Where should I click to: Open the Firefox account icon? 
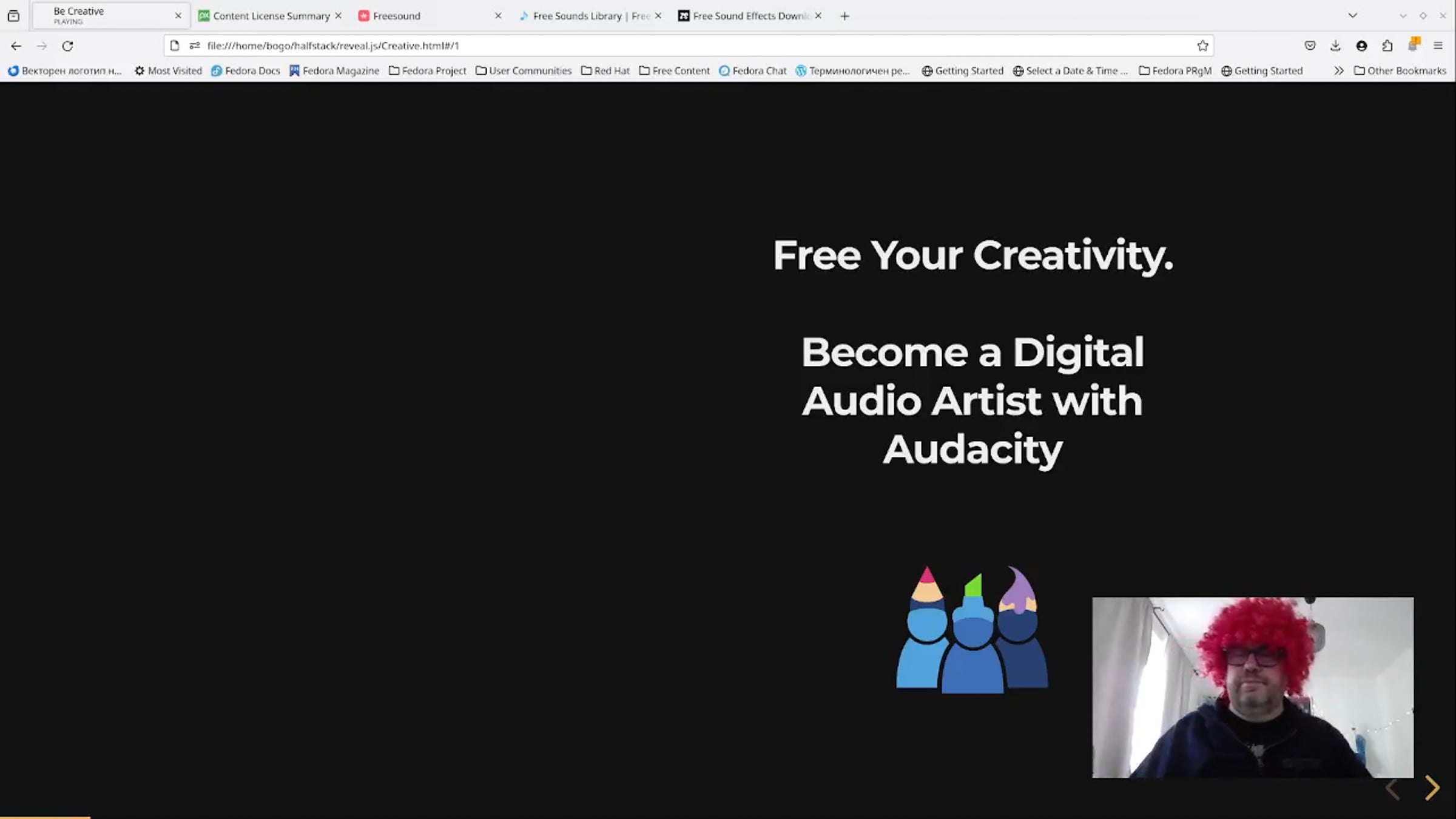tap(1361, 46)
